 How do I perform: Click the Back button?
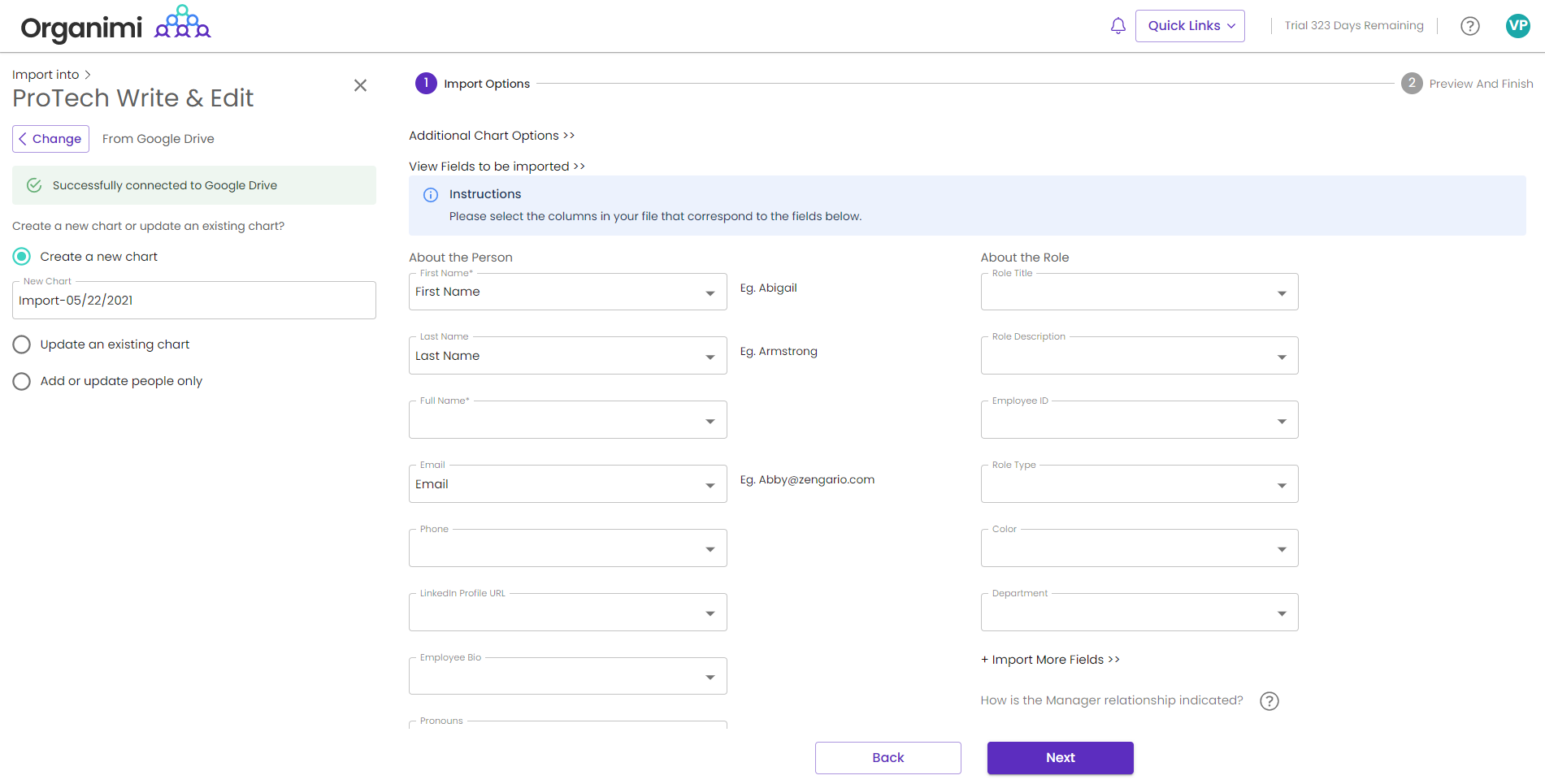[888, 757]
